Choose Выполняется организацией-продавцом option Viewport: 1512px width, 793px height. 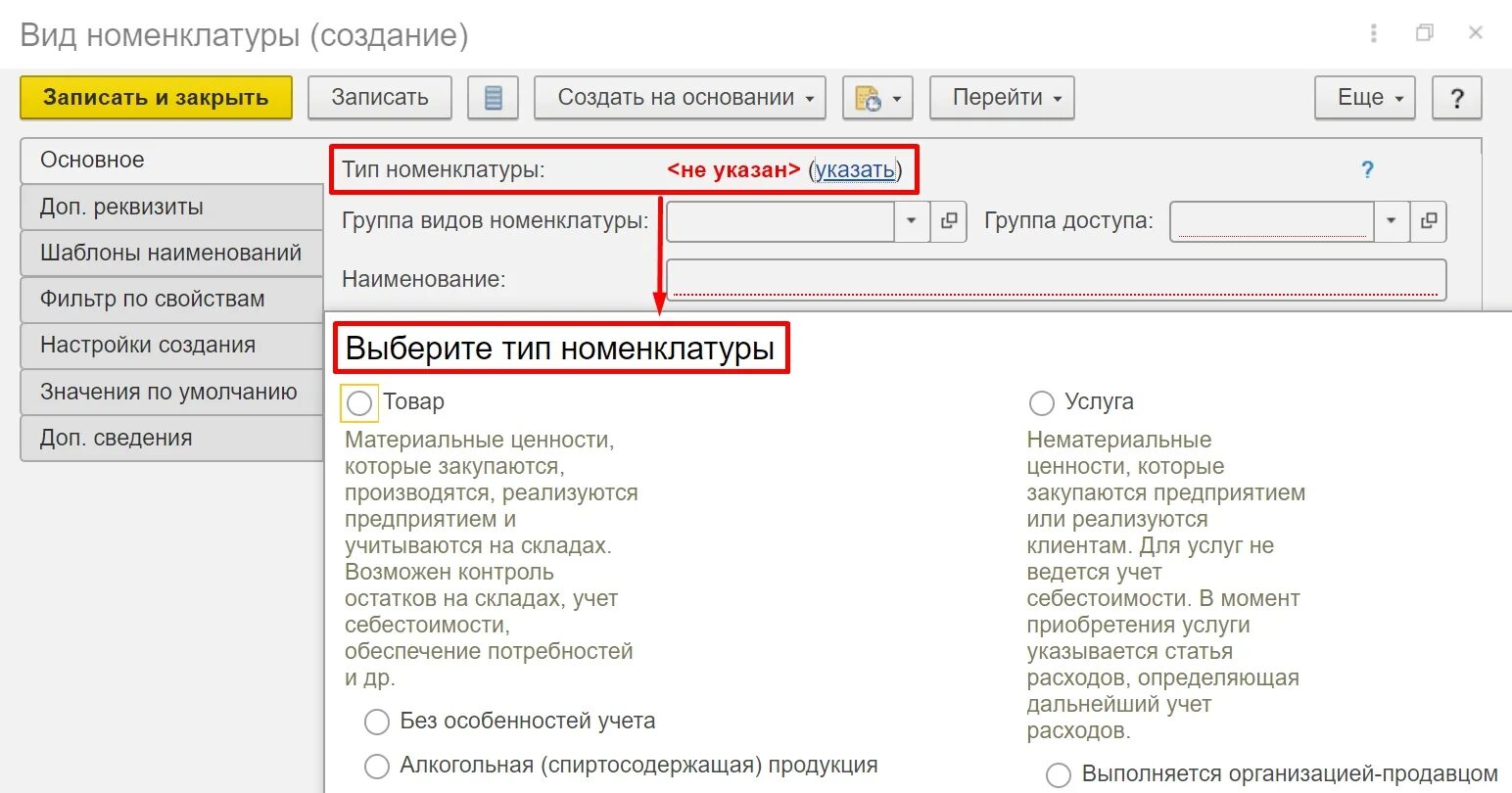pyautogui.click(x=1059, y=775)
